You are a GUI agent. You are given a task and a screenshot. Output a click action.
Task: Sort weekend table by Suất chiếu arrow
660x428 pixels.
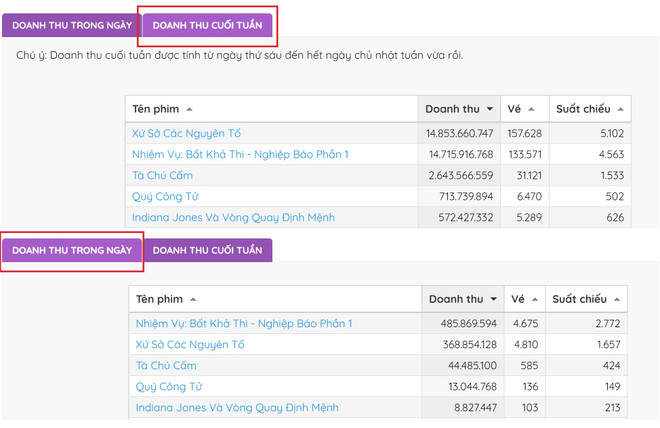coord(621,109)
